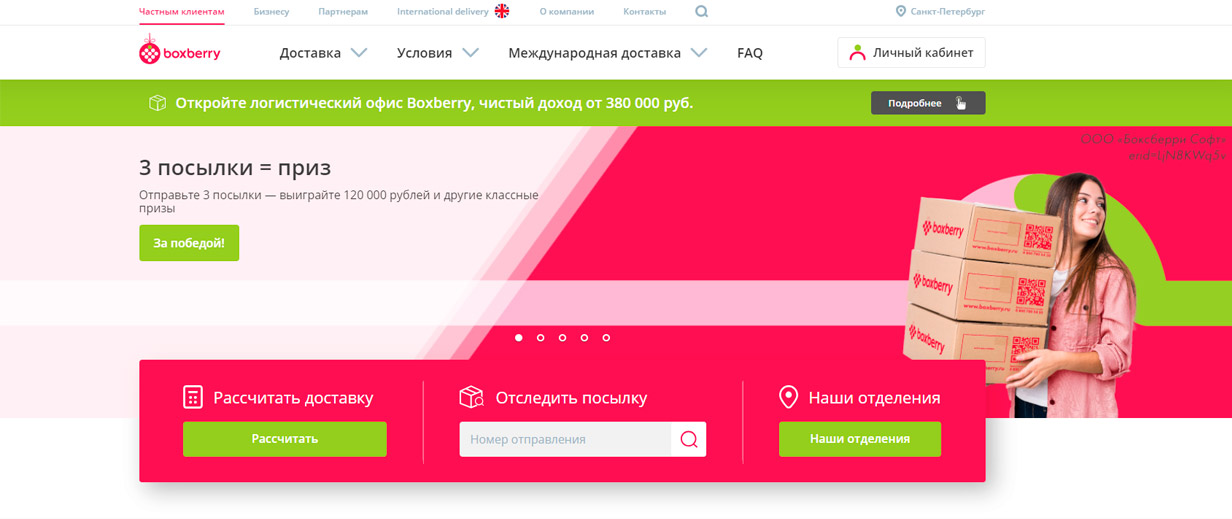The width and height of the screenshot is (1232, 519).
Task: Open search via the top magnifier icon
Action: pos(701,12)
